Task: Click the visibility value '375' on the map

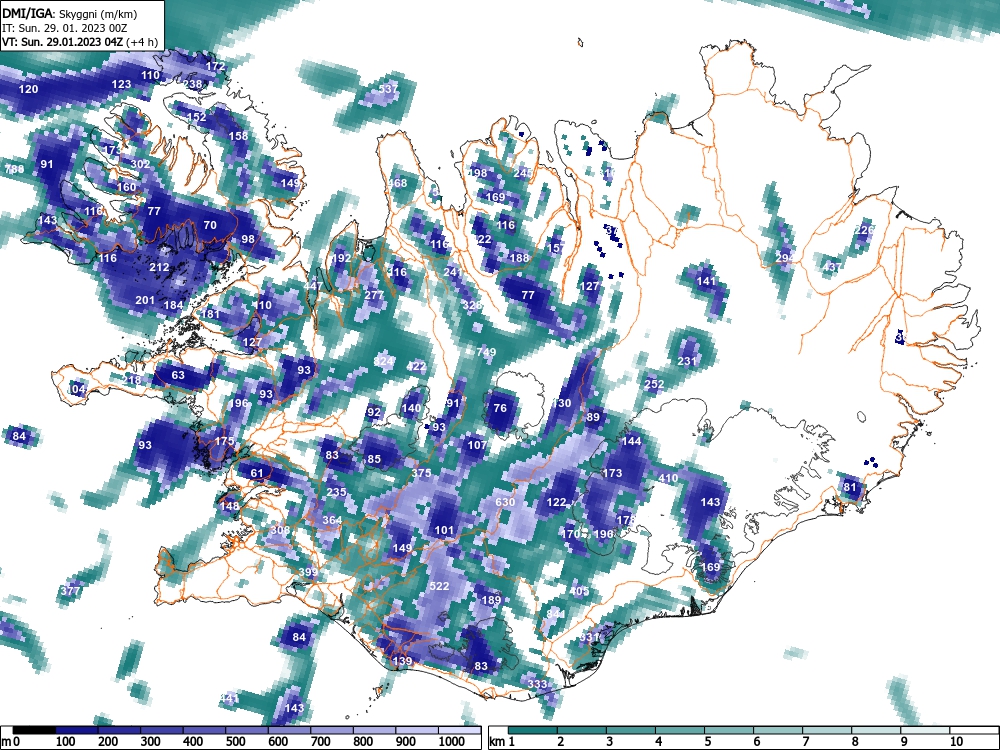Action: (421, 473)
